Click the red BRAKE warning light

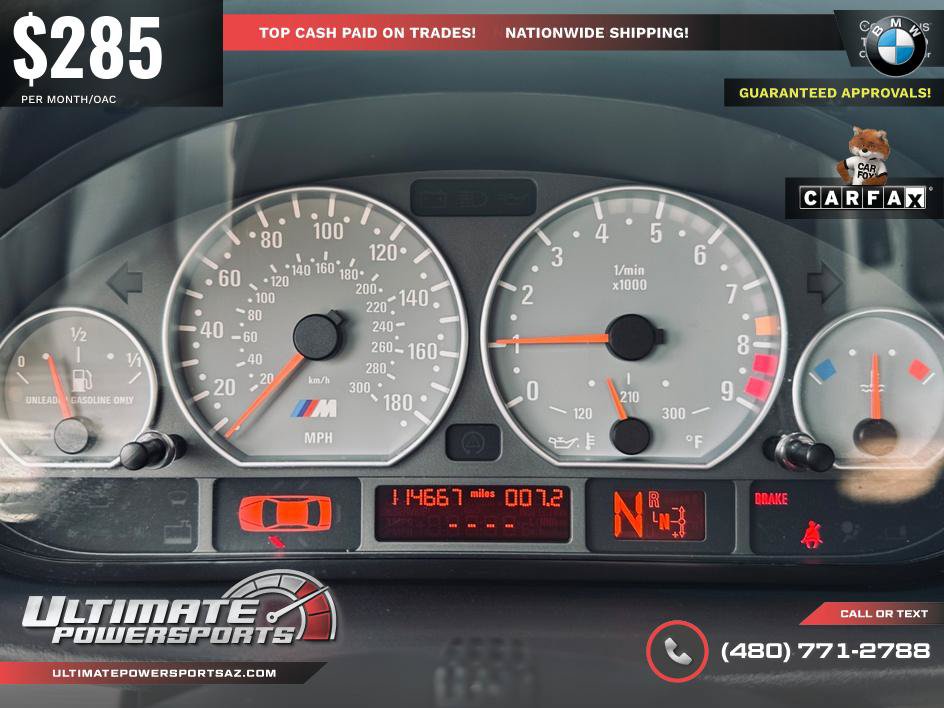tap(771, 498)
